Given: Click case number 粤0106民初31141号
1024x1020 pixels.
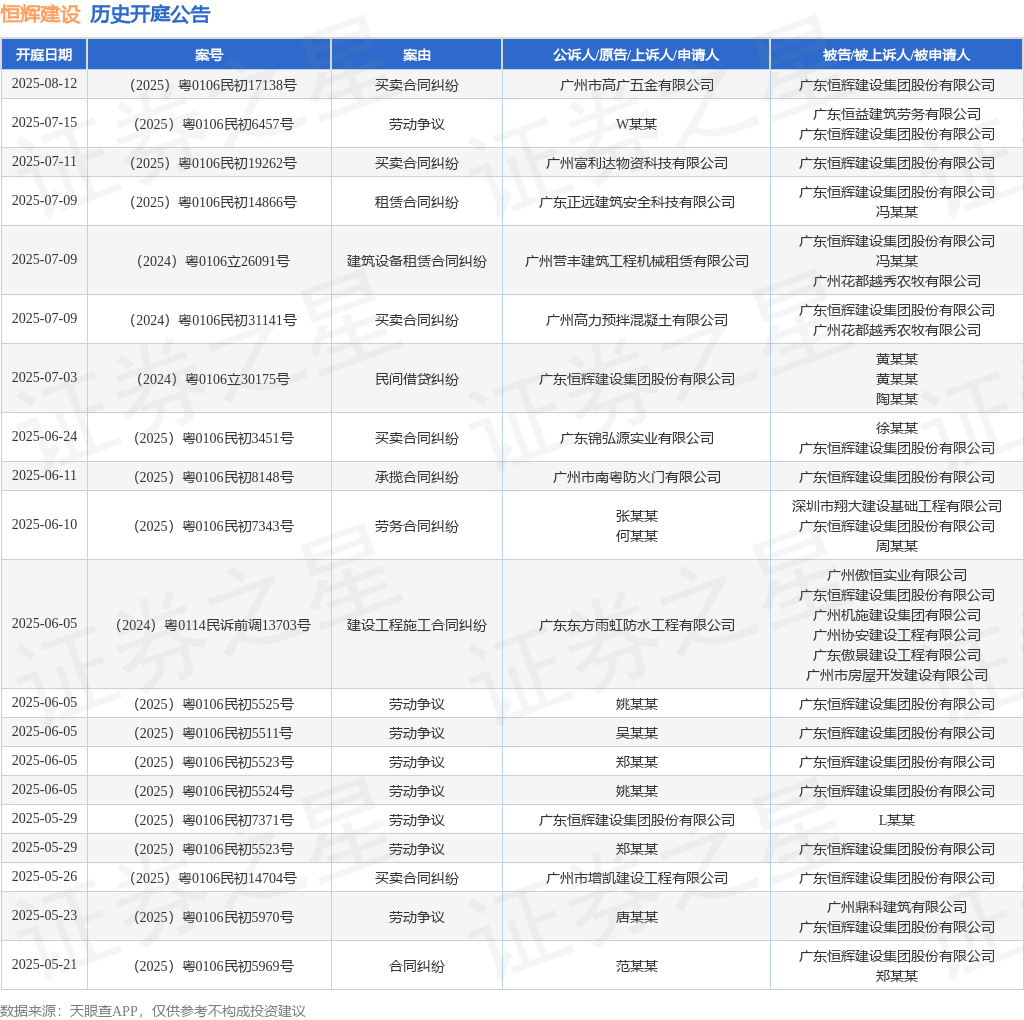Looking at the screenshot, I should click(213, 320).
